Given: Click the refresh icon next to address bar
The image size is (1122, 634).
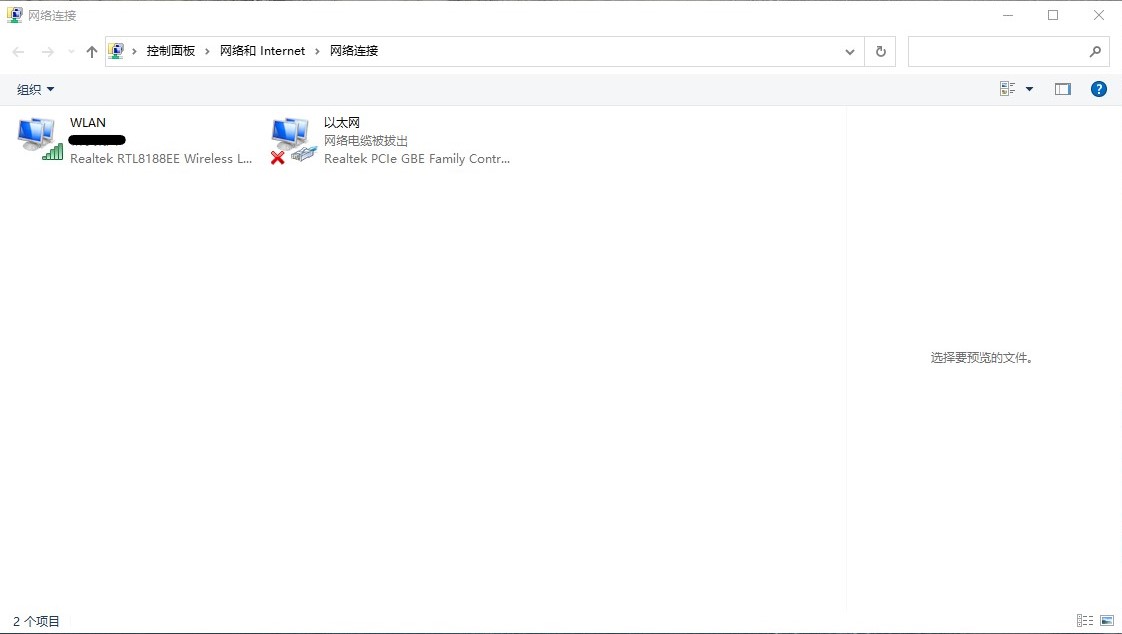Looking at the screenshot, I should (x=879, y=51).
